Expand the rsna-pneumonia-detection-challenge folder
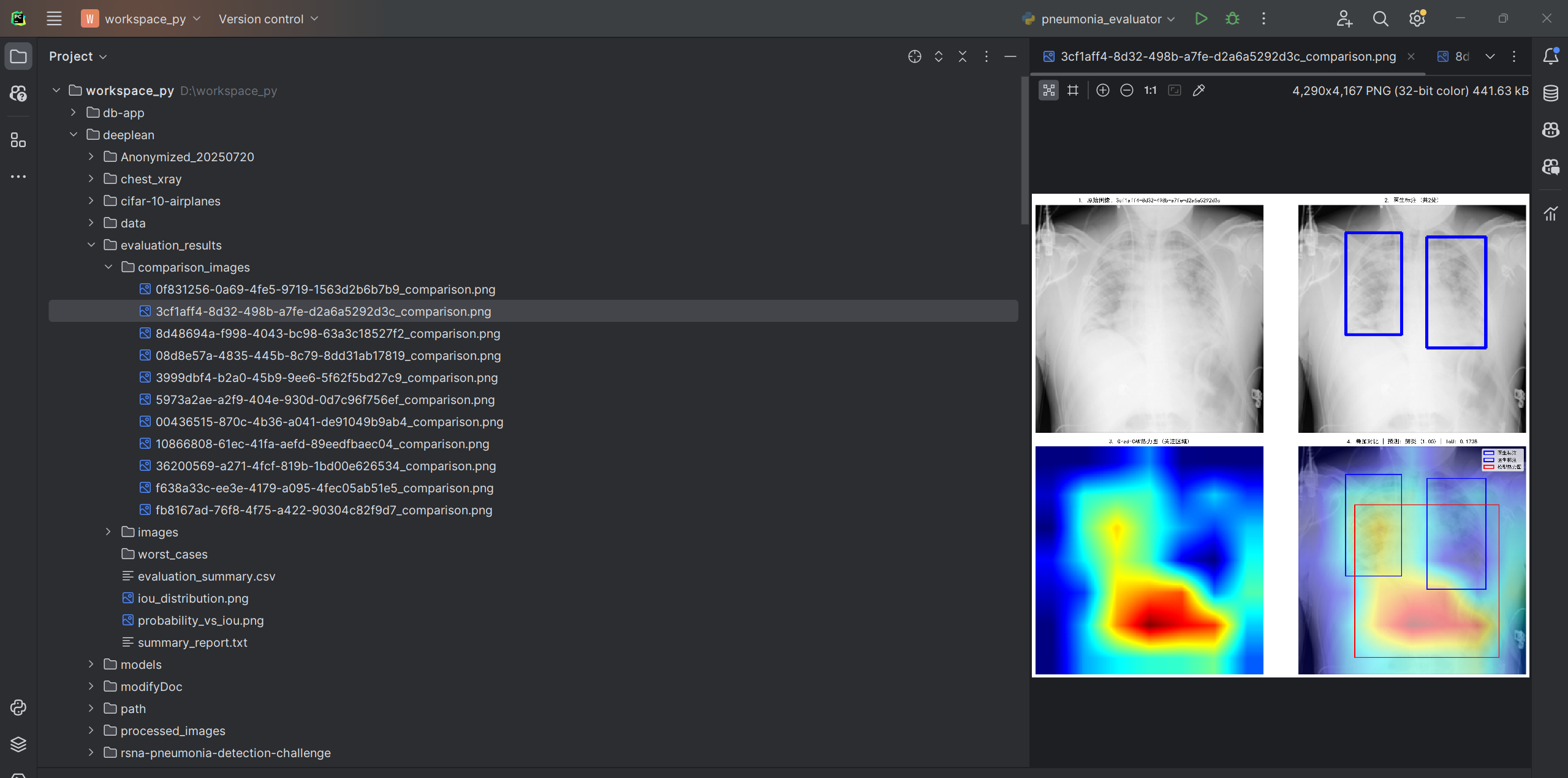Image resolution: width=1568 pixels, height=778 pixels. coord(91,753)
